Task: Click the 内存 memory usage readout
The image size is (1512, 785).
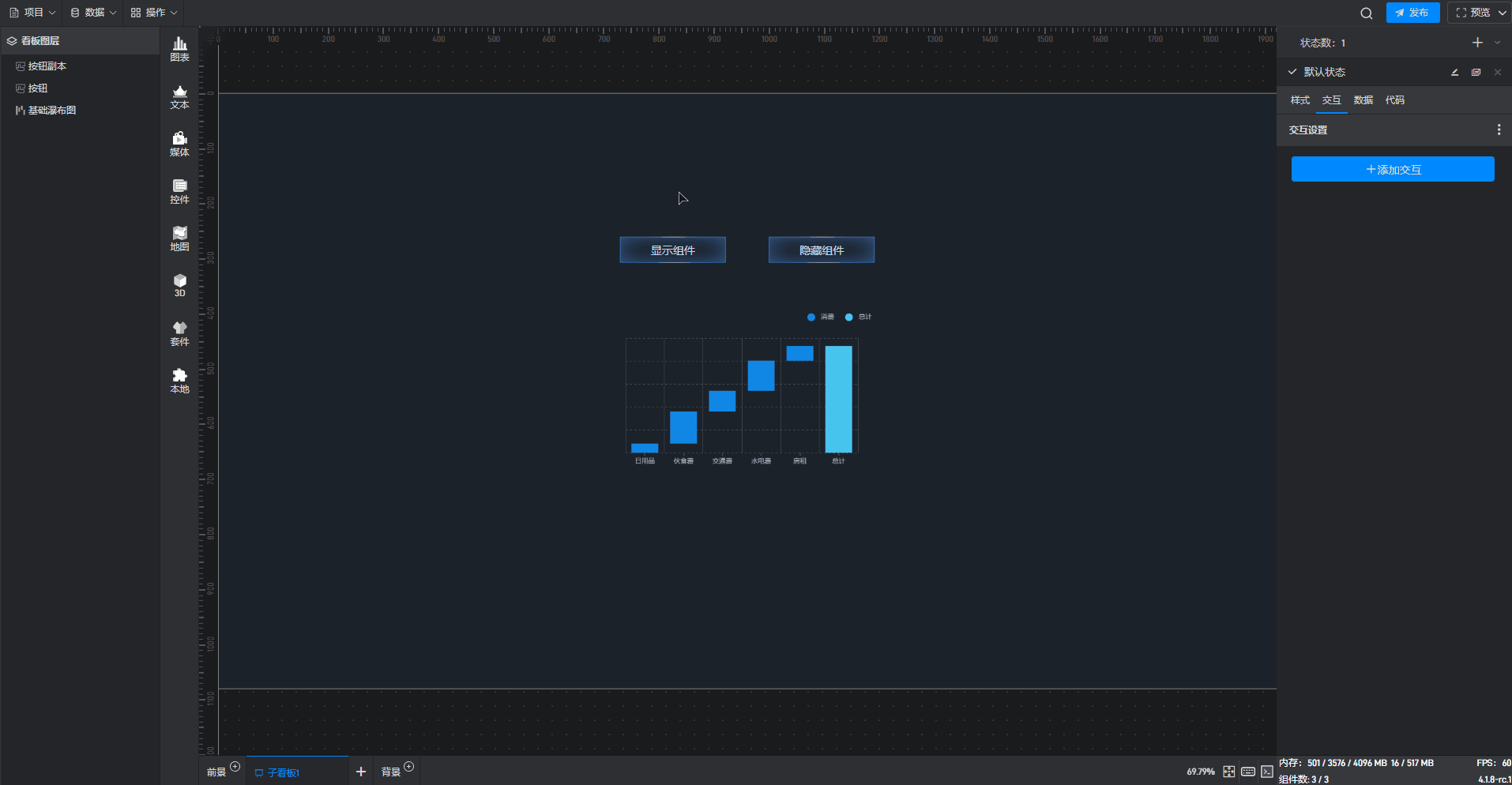Action: click(x=1356, y=763)
